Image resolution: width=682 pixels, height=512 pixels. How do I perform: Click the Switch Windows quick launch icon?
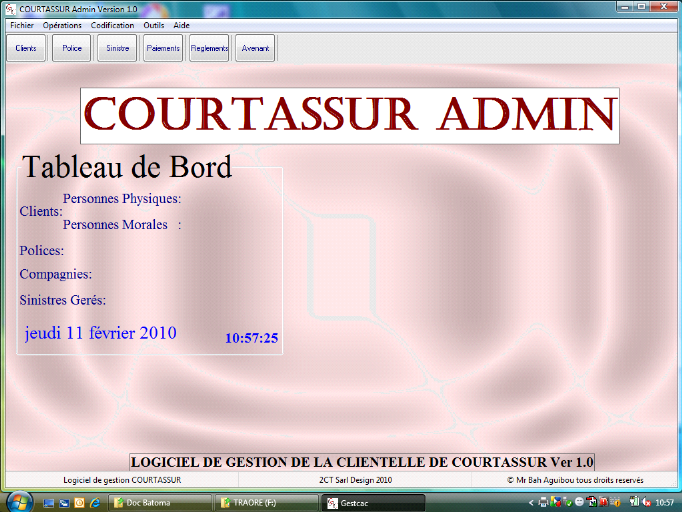[64, 503]
